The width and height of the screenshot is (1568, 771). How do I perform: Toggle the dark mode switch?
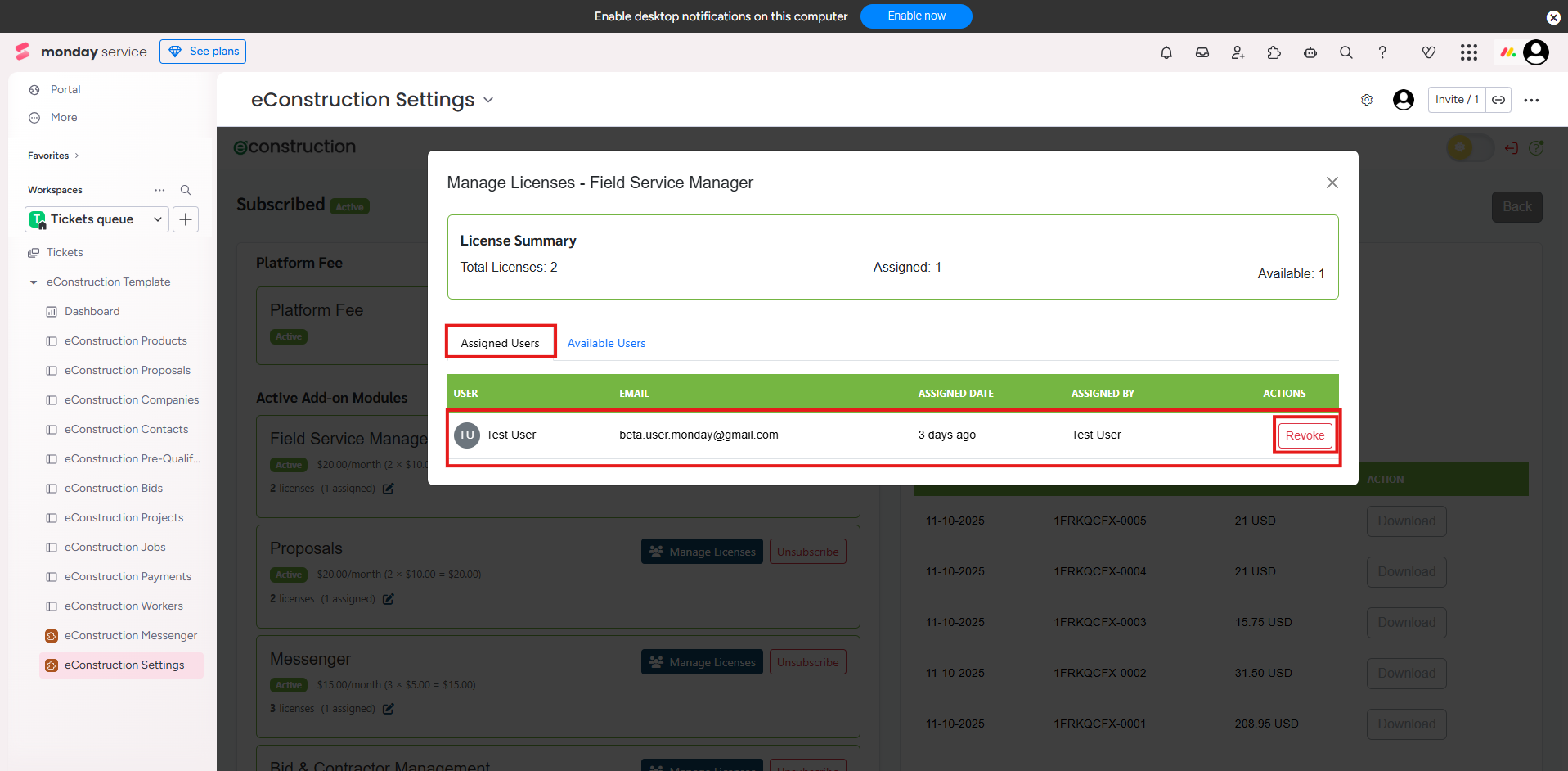pos(1469,148)
